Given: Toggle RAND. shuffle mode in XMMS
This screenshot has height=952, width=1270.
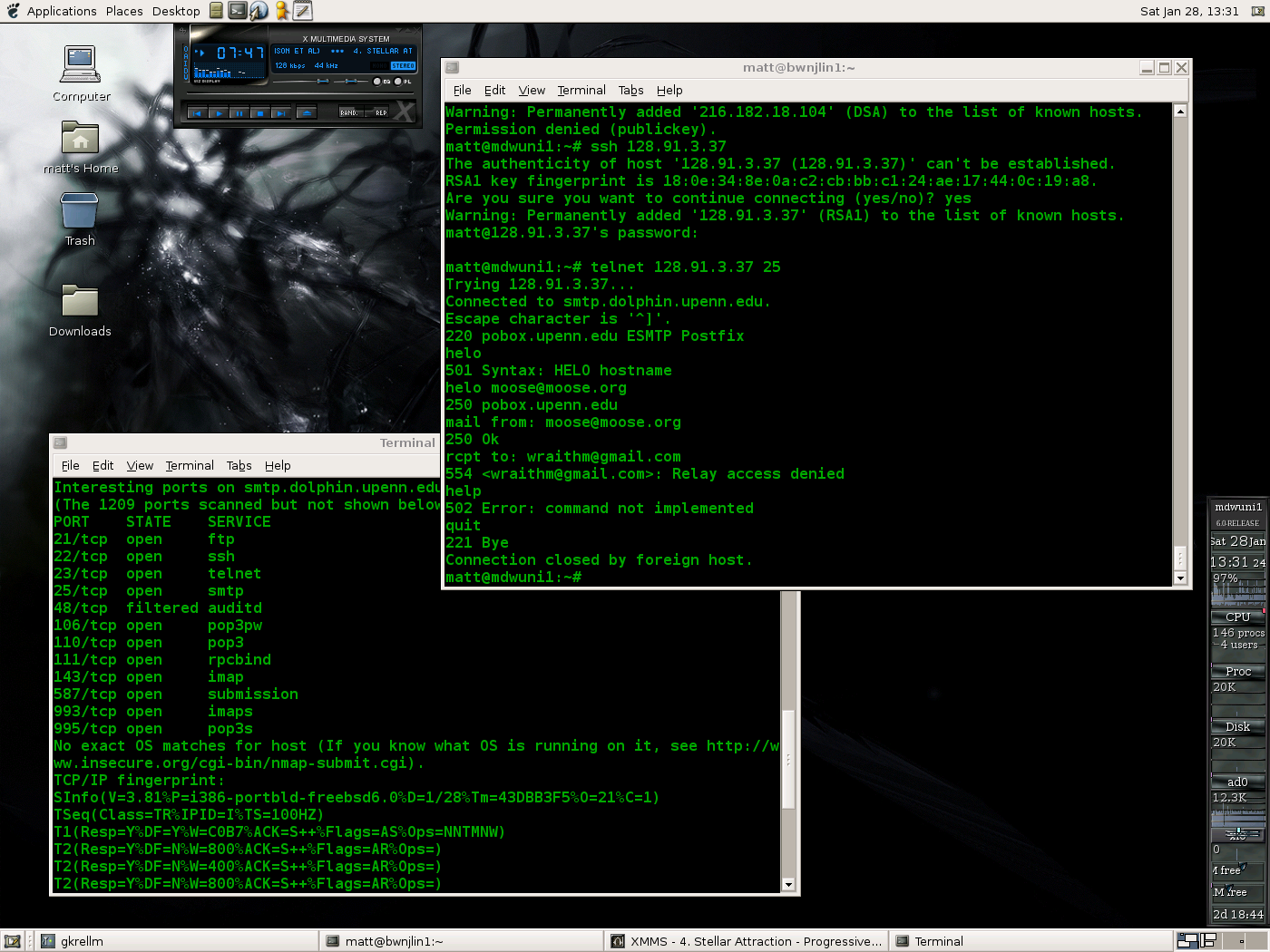Looking at the screenshot, I should pyautogui.click(x=349, y=113).
